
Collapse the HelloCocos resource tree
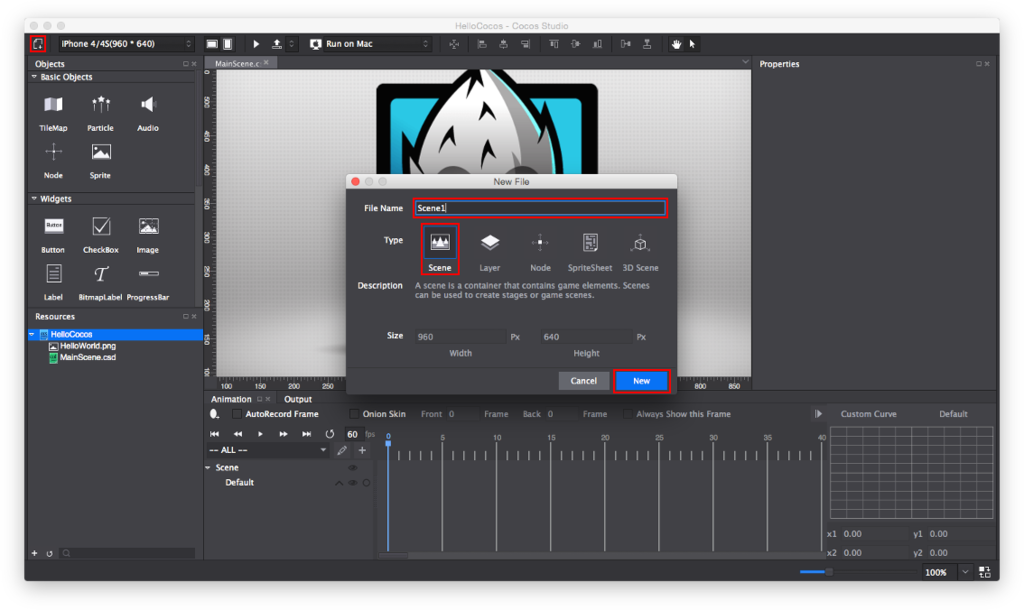32,334
